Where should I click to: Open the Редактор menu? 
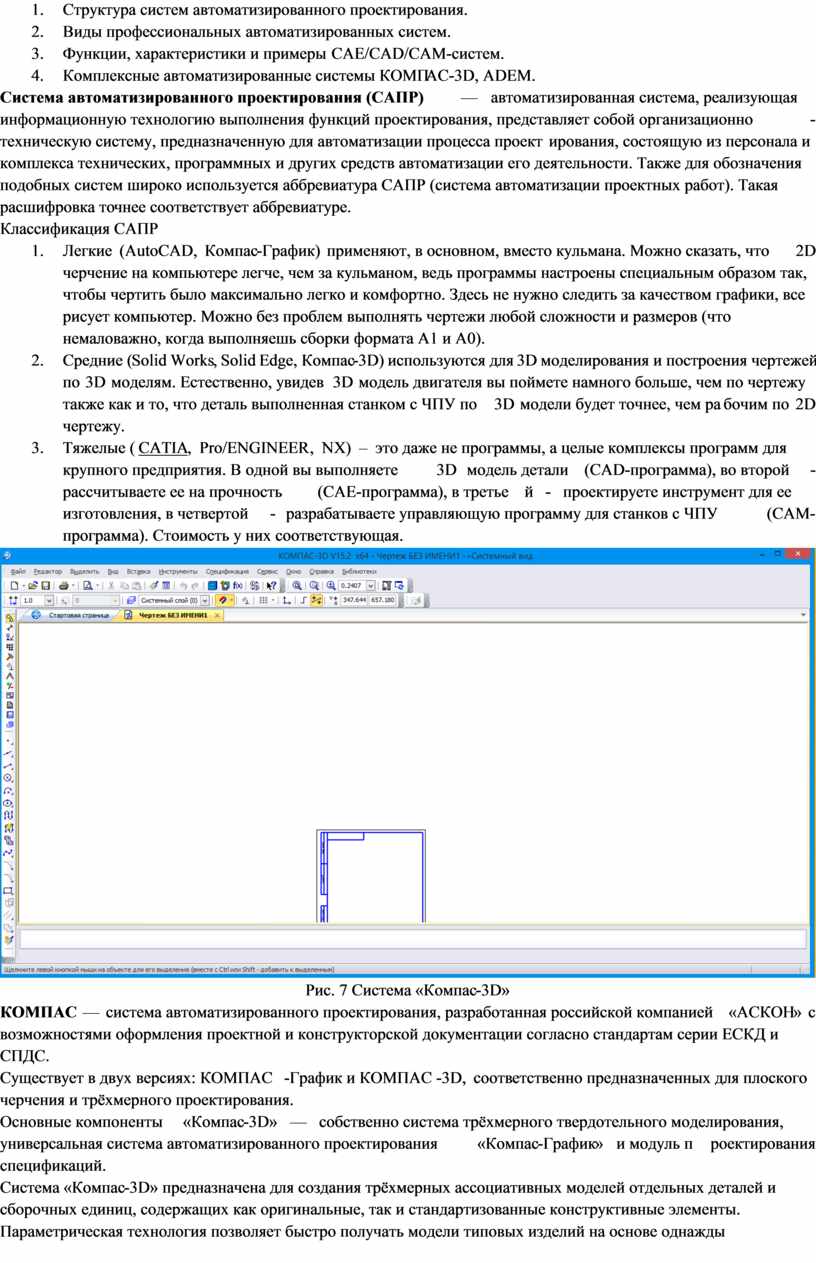47,570
